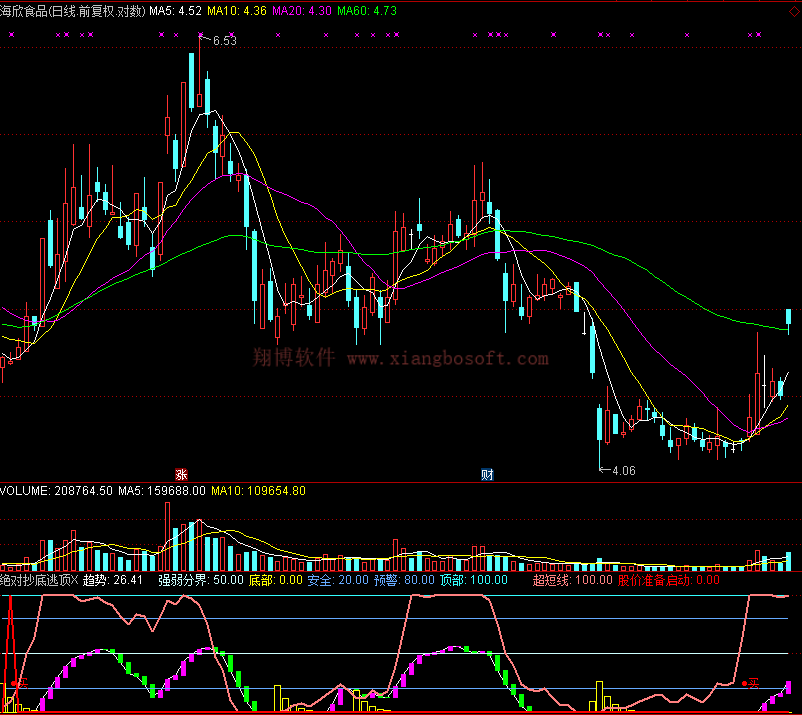Viewport: 802px width, 715px height.
Task: Select the MA10: 4.36 indicator label
Action: click(x=237, y=11)
